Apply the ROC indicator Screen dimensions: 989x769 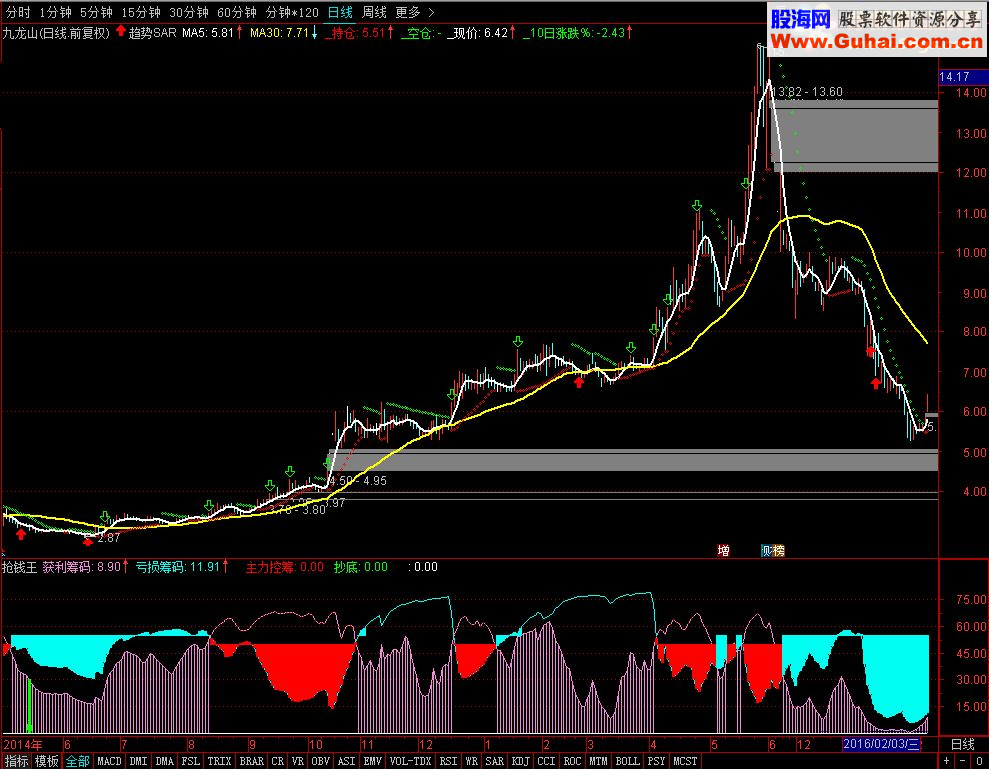click(572, 761)
